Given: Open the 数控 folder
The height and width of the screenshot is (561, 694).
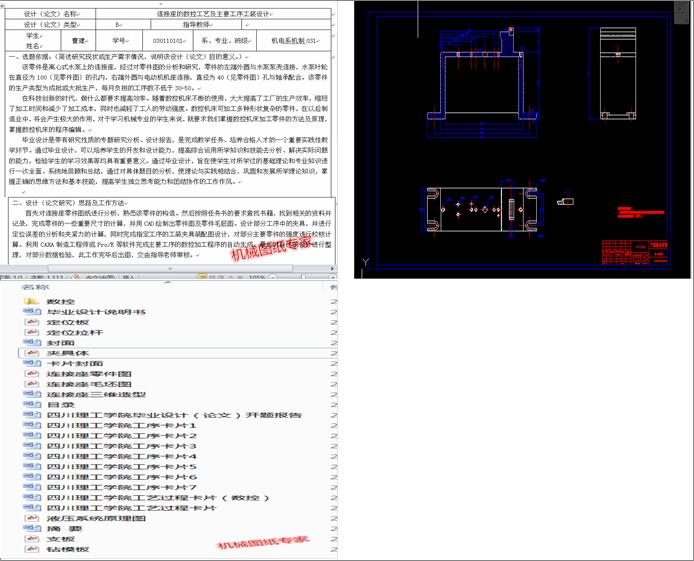Looking at the screenshot, I should pos(60,301).
